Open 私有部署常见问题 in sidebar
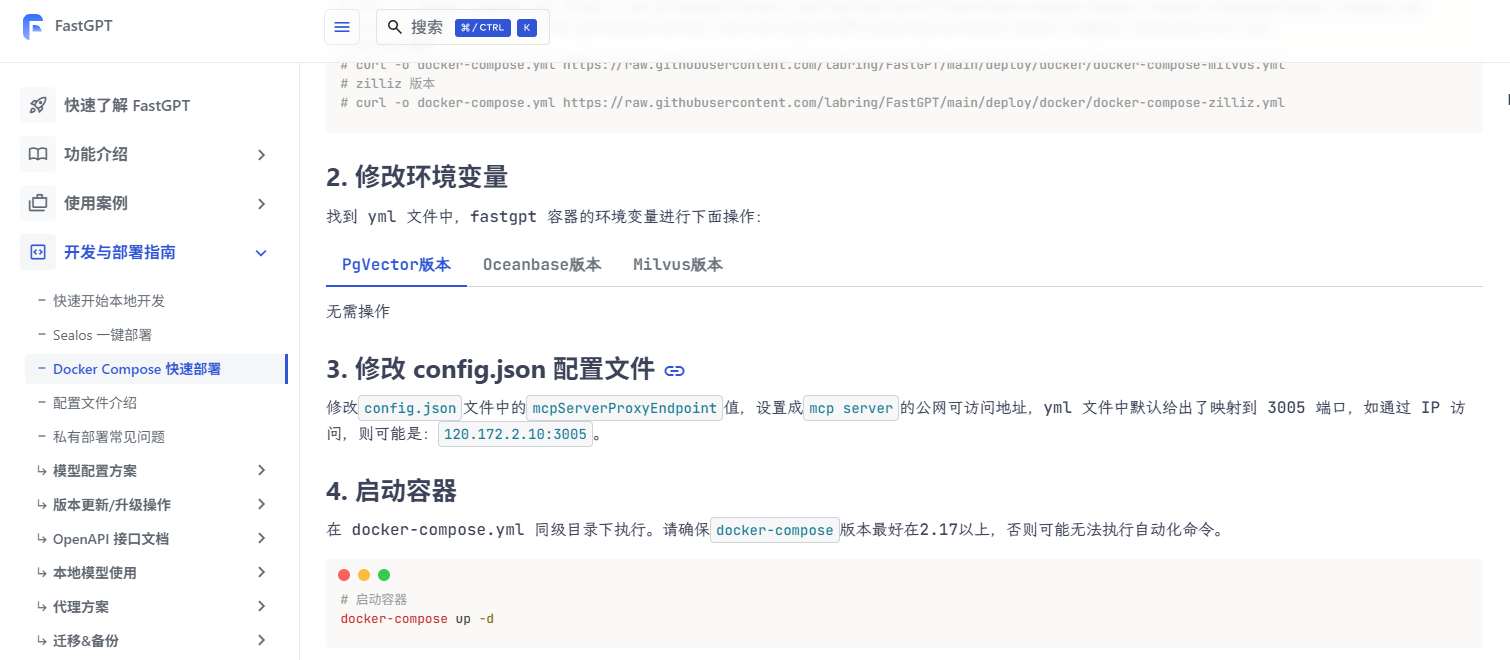 (109, 437)
